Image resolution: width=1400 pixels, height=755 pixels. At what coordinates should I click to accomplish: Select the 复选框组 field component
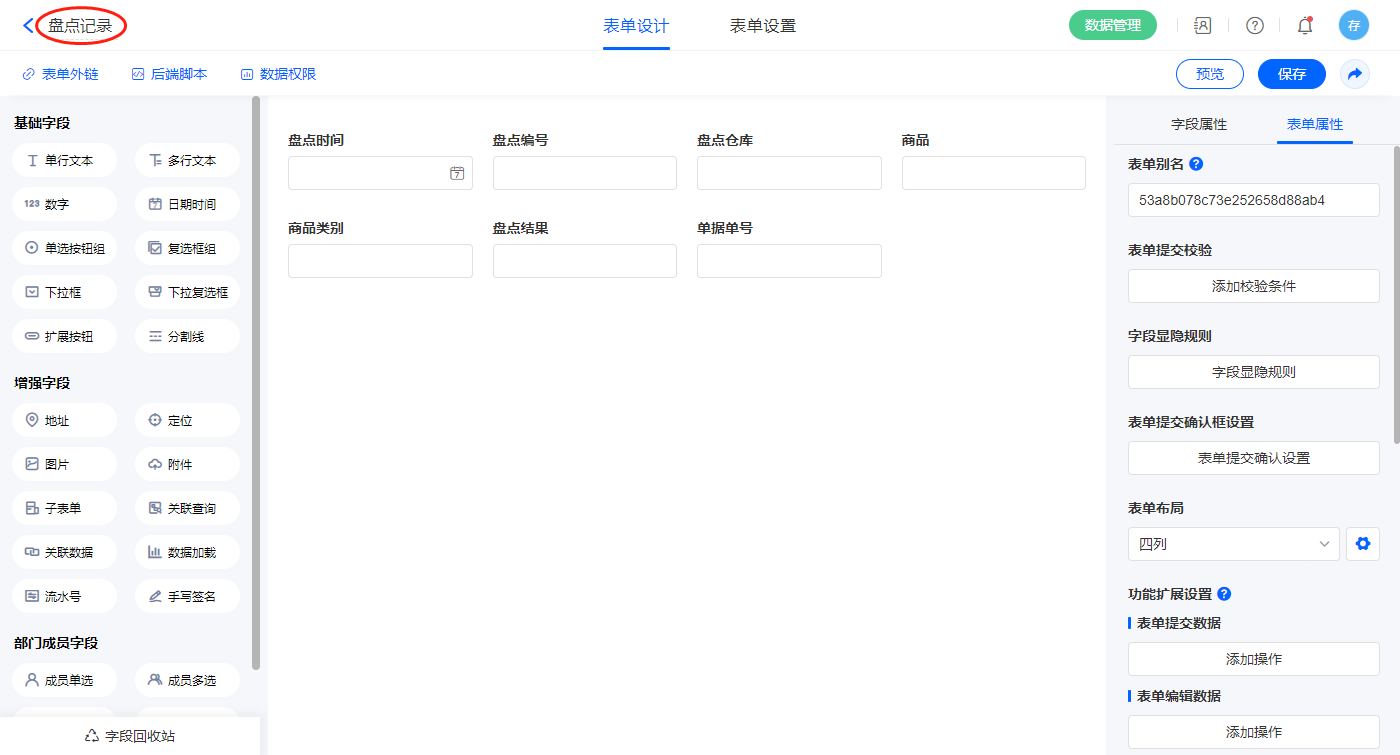click(187, 248)
